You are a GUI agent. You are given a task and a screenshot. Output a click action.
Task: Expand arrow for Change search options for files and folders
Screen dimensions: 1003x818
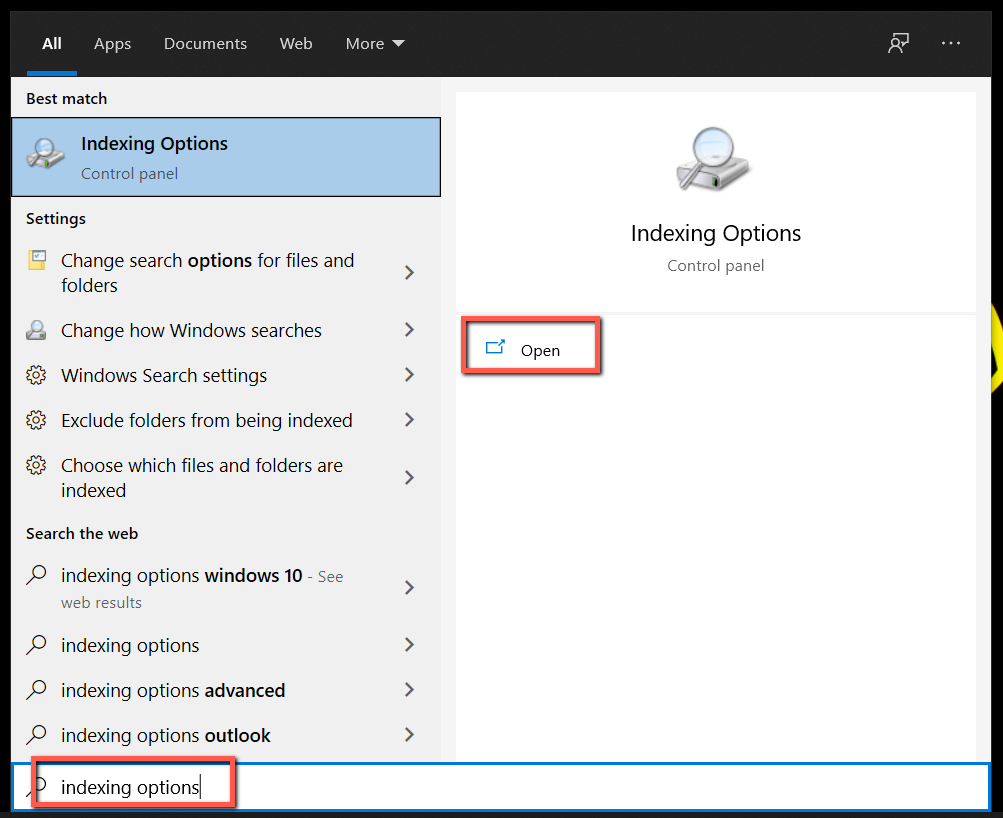409,273
